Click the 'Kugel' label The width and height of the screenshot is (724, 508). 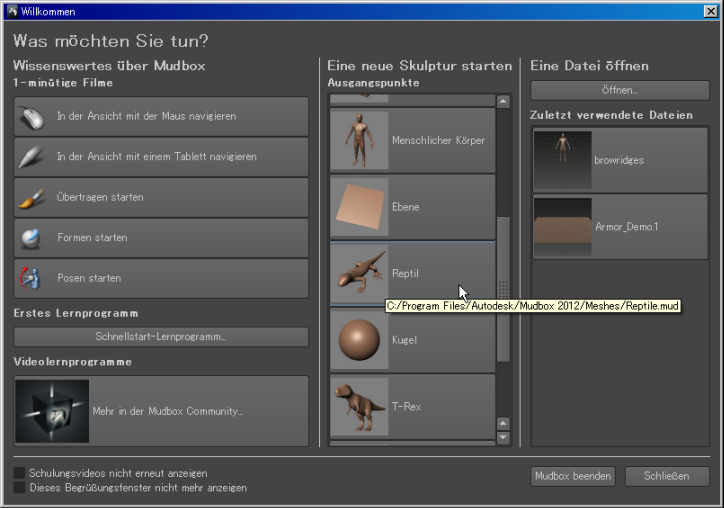coord(404,340)
